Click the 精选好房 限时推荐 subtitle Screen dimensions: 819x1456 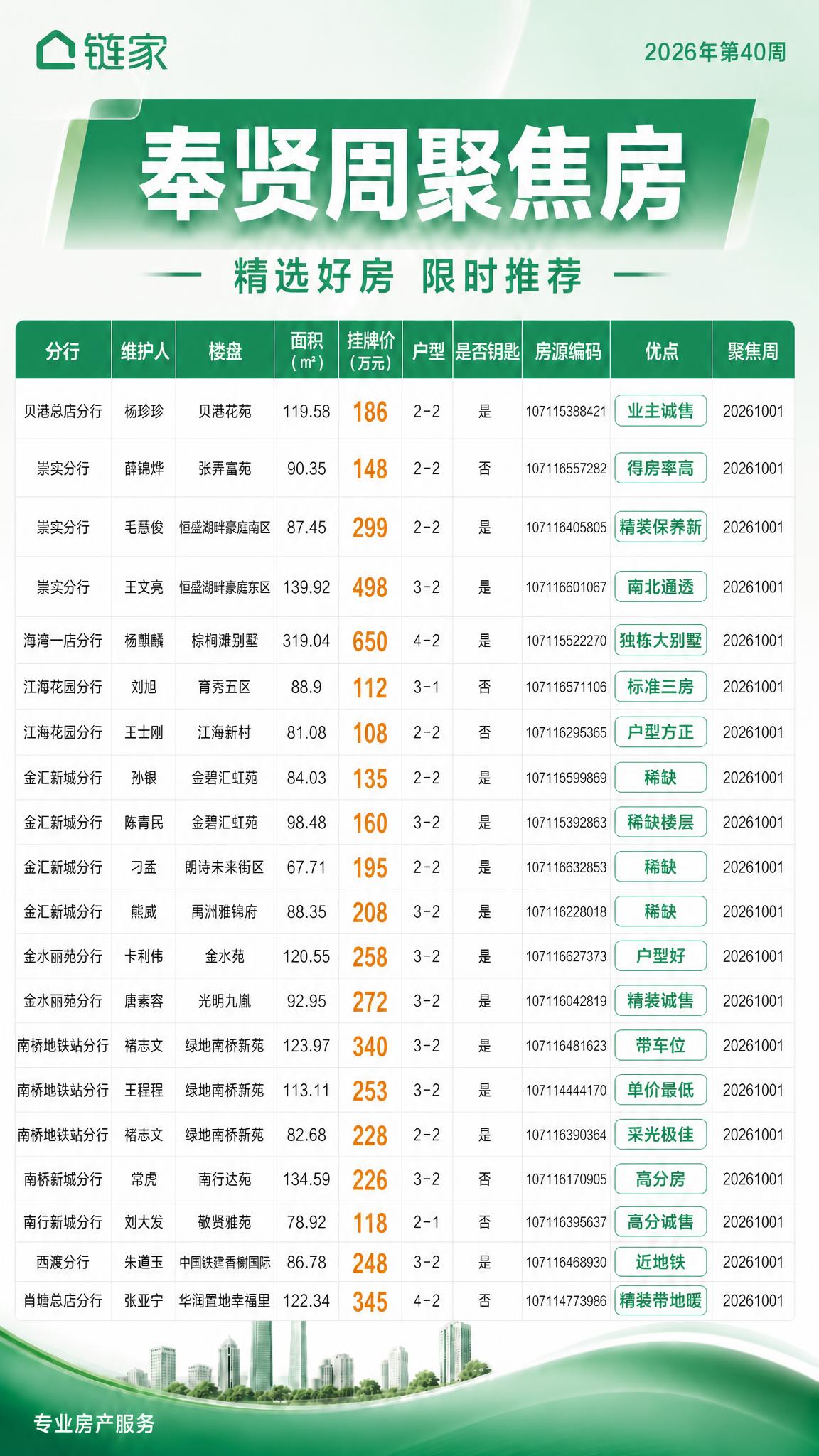click(408, 276)
